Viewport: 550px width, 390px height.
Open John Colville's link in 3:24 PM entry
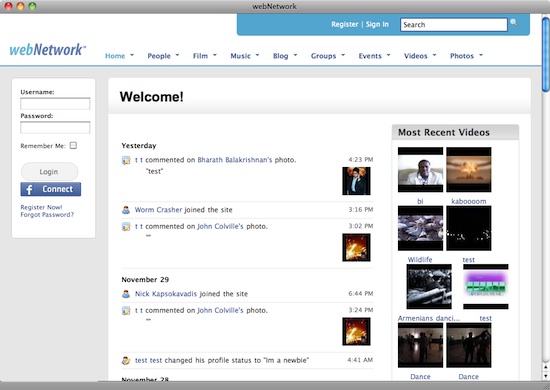[x=220, y=310]
